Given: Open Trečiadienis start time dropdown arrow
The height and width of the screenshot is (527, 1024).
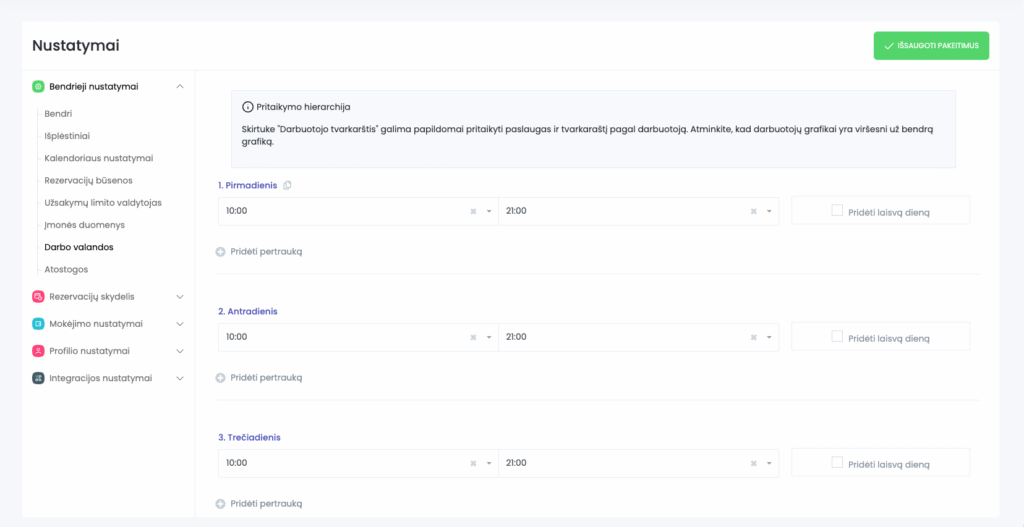Looking at the screenshot, I should (488, 463).
